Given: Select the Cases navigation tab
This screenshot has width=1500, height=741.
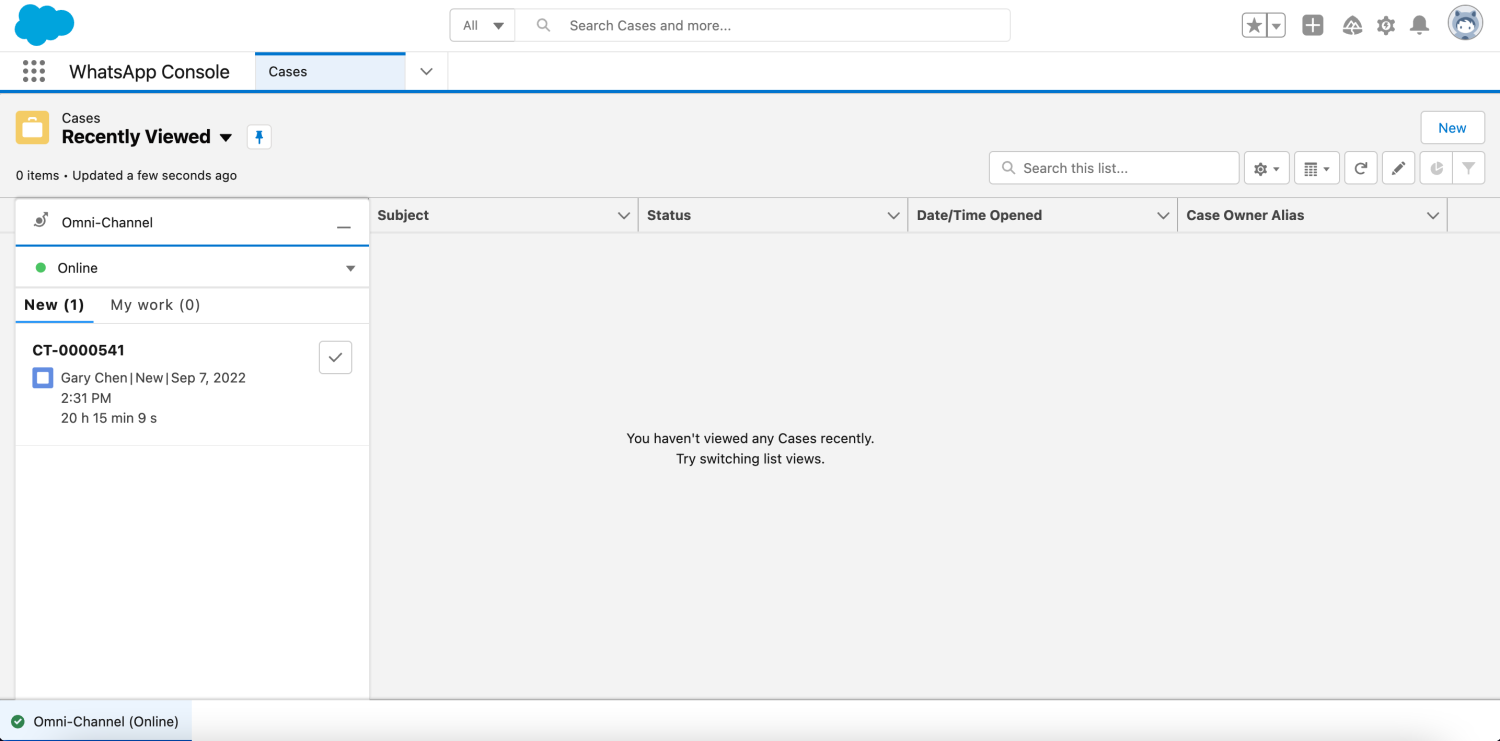Looking at the screenshot, I should 330,72.
